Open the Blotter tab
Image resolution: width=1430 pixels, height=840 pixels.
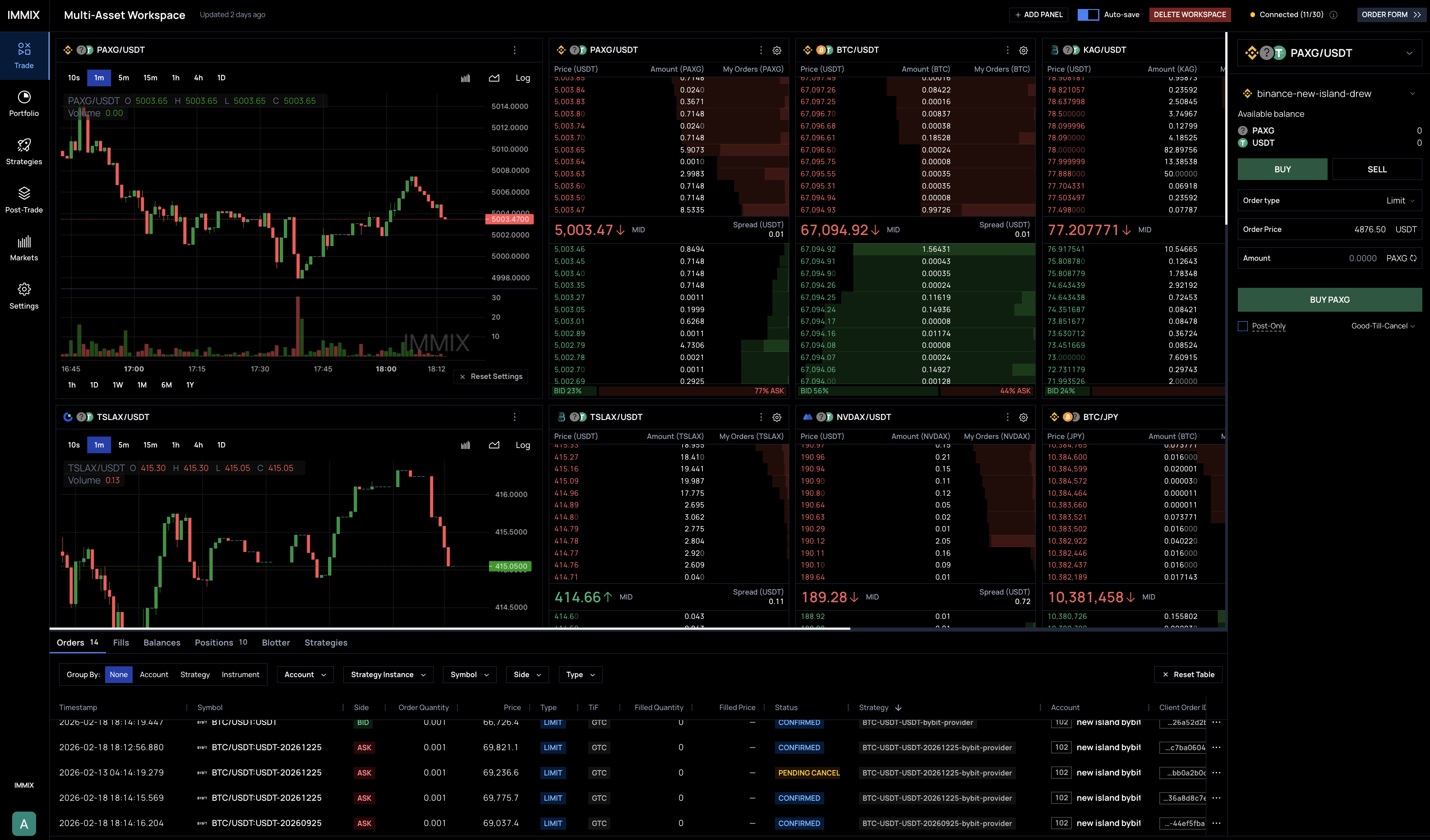coord(276,642)
